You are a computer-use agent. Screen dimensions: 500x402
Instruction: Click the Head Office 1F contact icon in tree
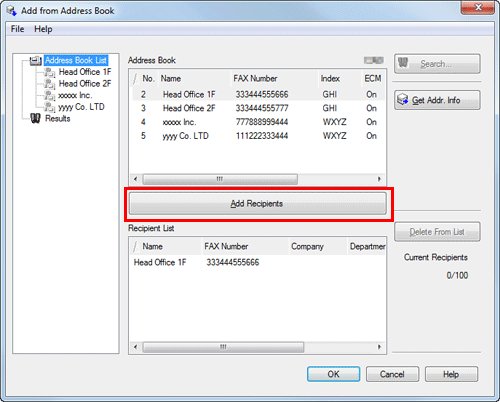(x=50, y=72)
